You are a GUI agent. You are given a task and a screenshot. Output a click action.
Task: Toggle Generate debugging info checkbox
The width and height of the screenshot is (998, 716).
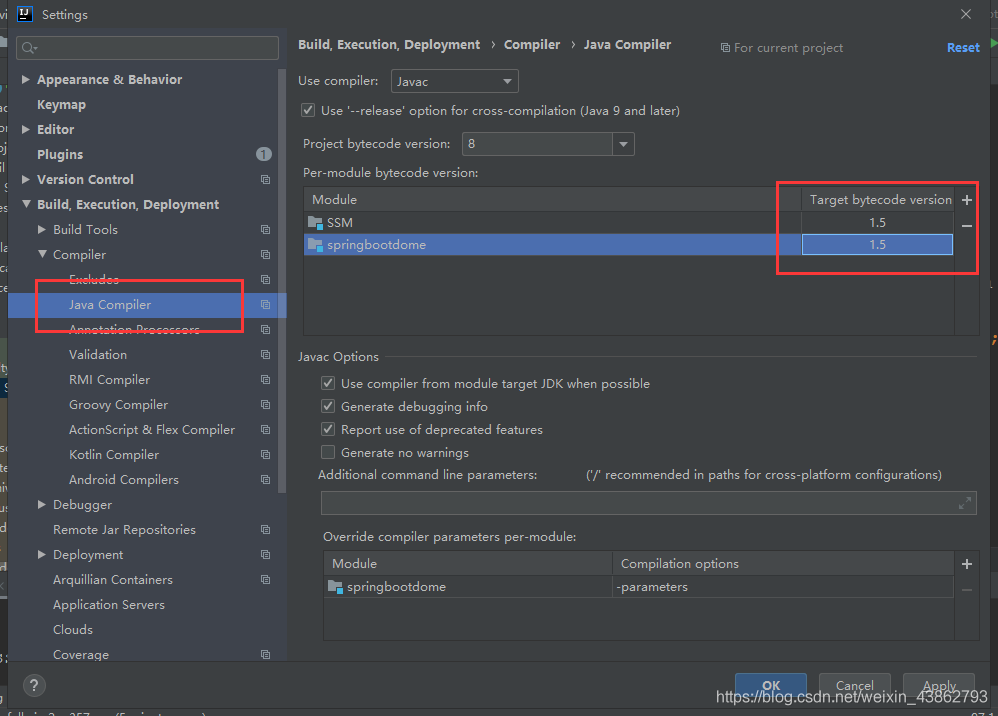(x=328, y=407)
